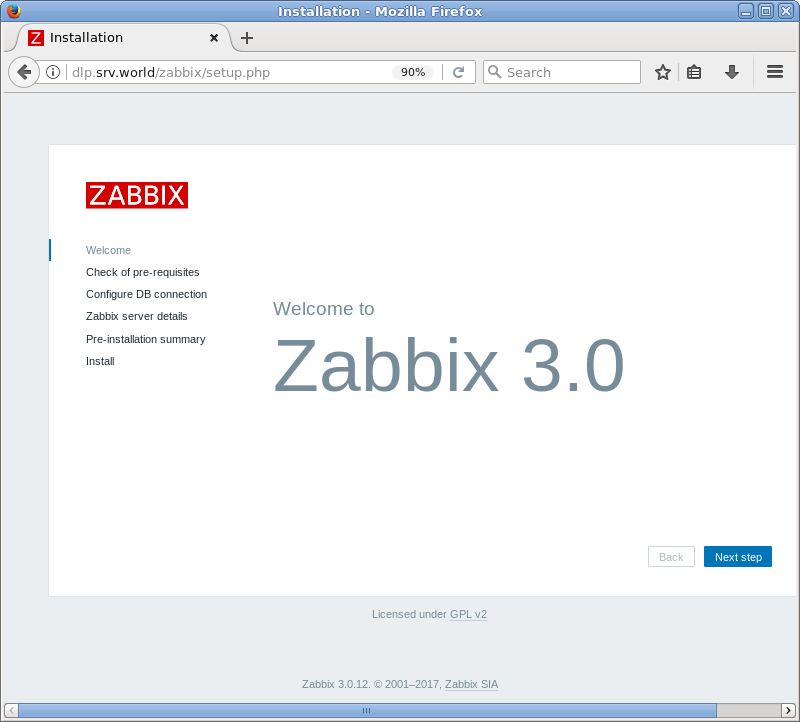Click the magnifier icon in search box
This screenshot has width=800, height=722.
click(494, 72)
